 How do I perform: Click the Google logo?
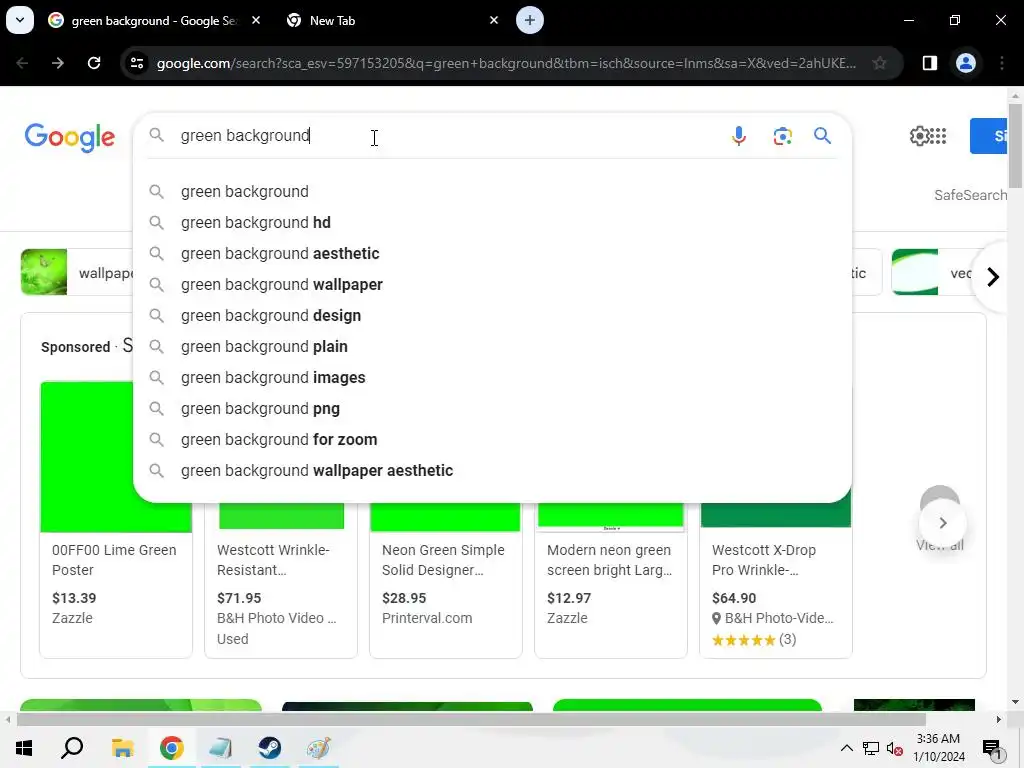[x=69, y=137]
